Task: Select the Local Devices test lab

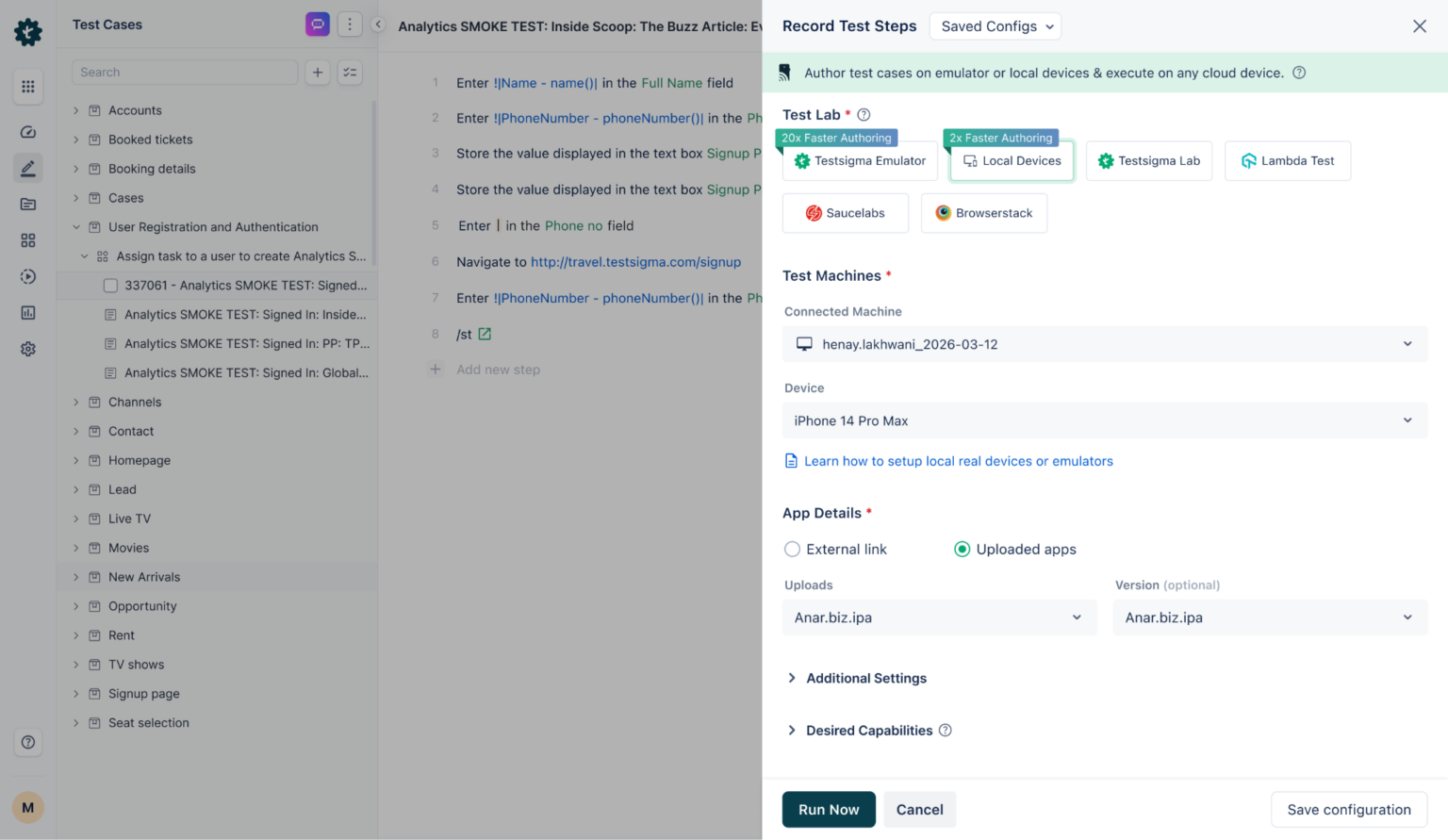Action: click(x=1012, y=161)
